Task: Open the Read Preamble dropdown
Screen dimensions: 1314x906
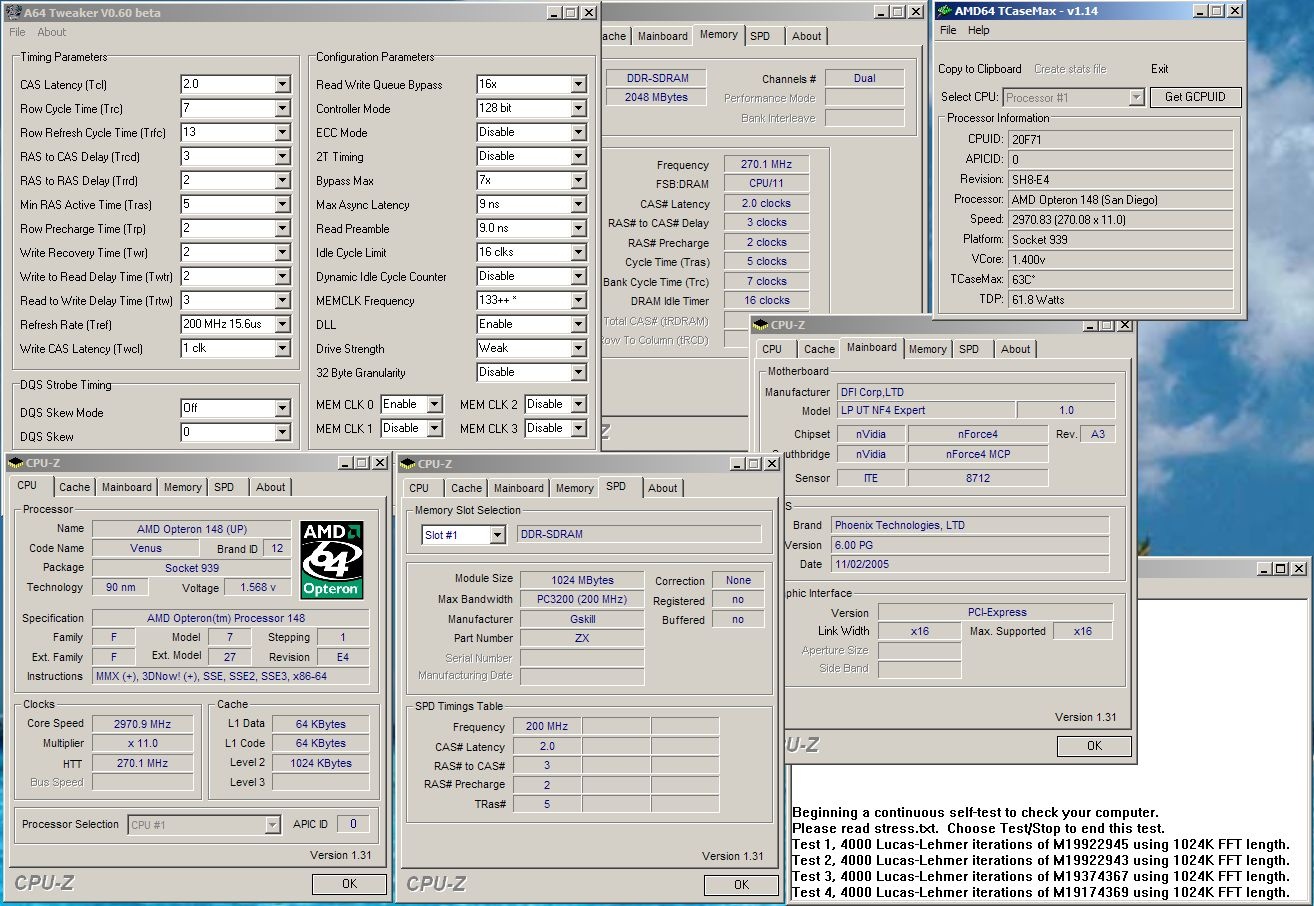Action: point(578,229)
